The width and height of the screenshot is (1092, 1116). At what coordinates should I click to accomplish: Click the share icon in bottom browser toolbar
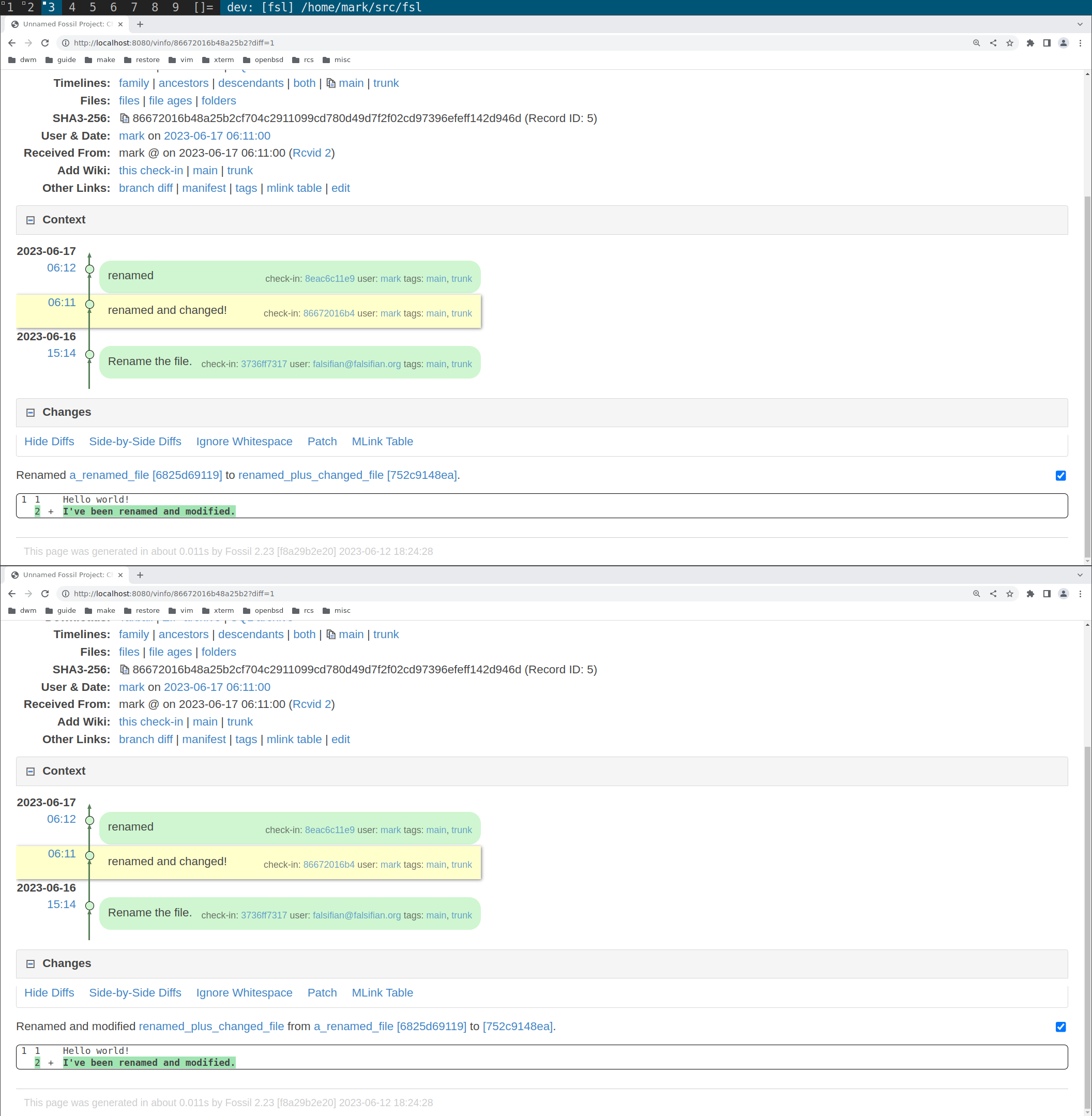coord(993,594)
